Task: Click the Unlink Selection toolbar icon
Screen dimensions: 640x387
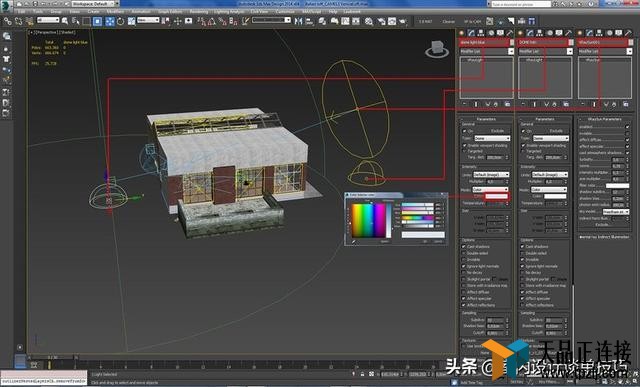Action: 18,21
